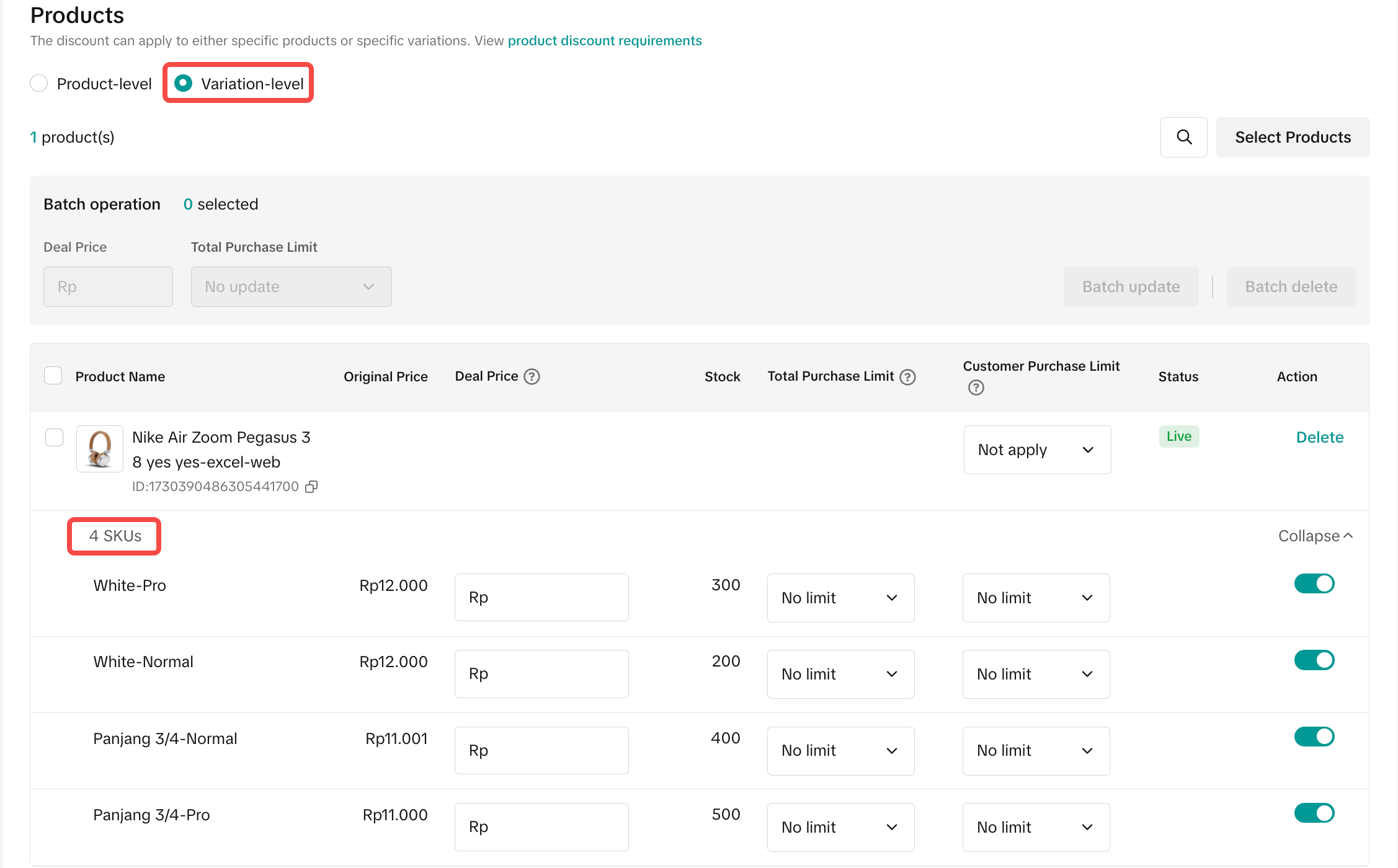
Task: Select the Variation-level radio option
Action: click(x=183, y=83)
